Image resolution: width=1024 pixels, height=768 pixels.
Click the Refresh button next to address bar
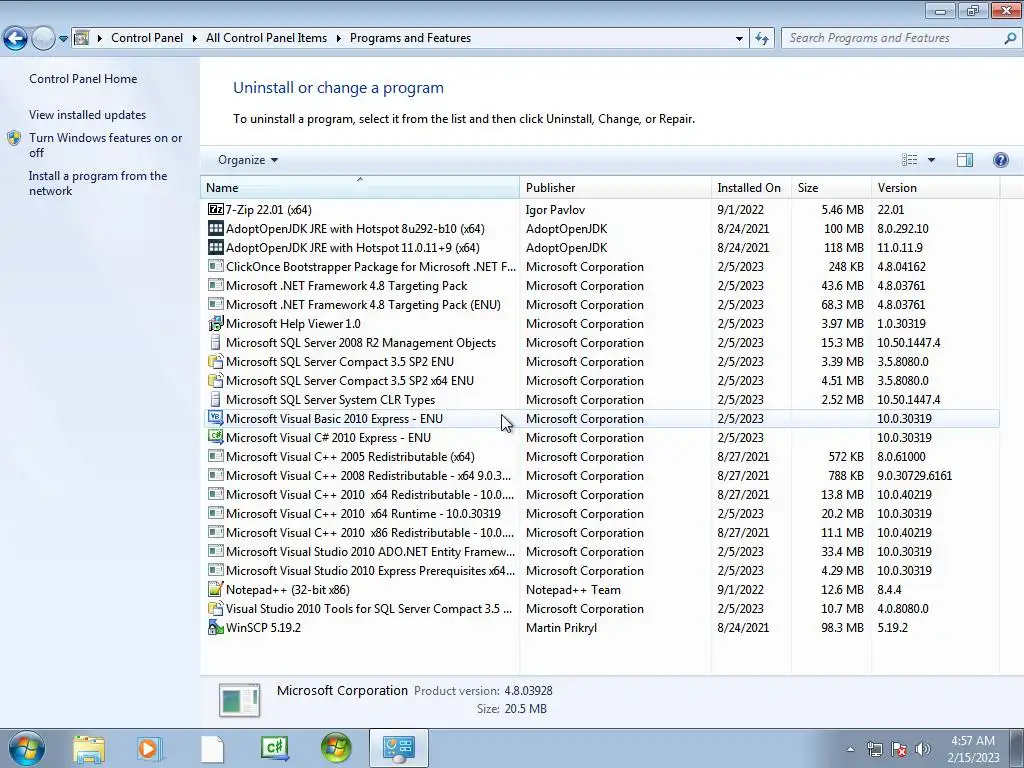[761, 38]
